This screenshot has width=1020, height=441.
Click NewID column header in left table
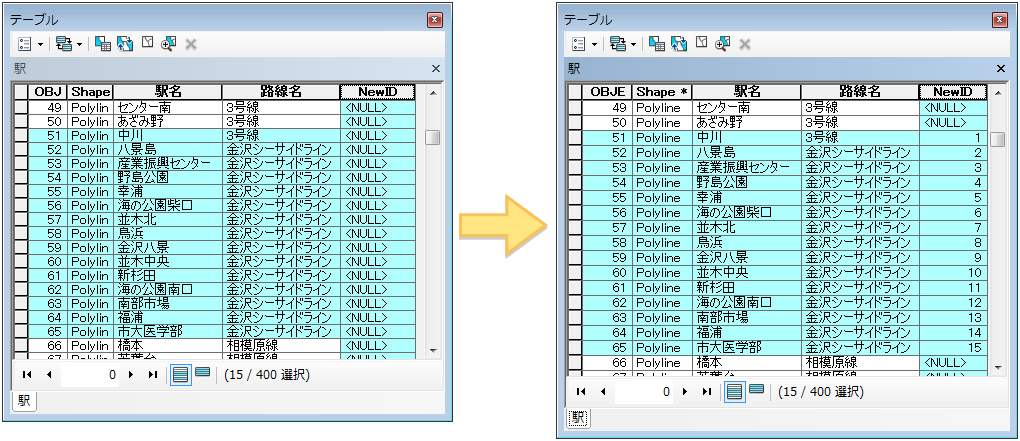pos(376,91)
